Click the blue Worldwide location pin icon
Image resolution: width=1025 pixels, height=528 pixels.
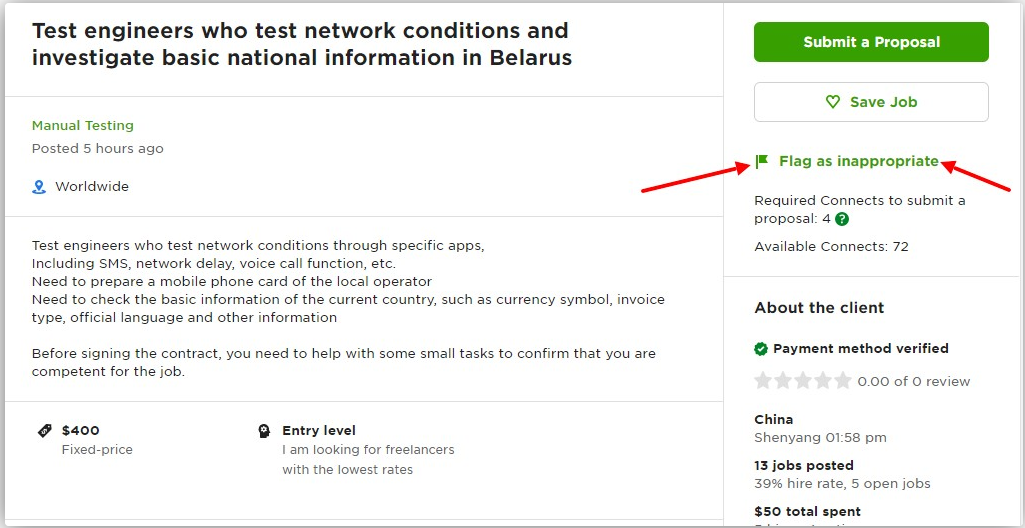click(x=39, y=187)
